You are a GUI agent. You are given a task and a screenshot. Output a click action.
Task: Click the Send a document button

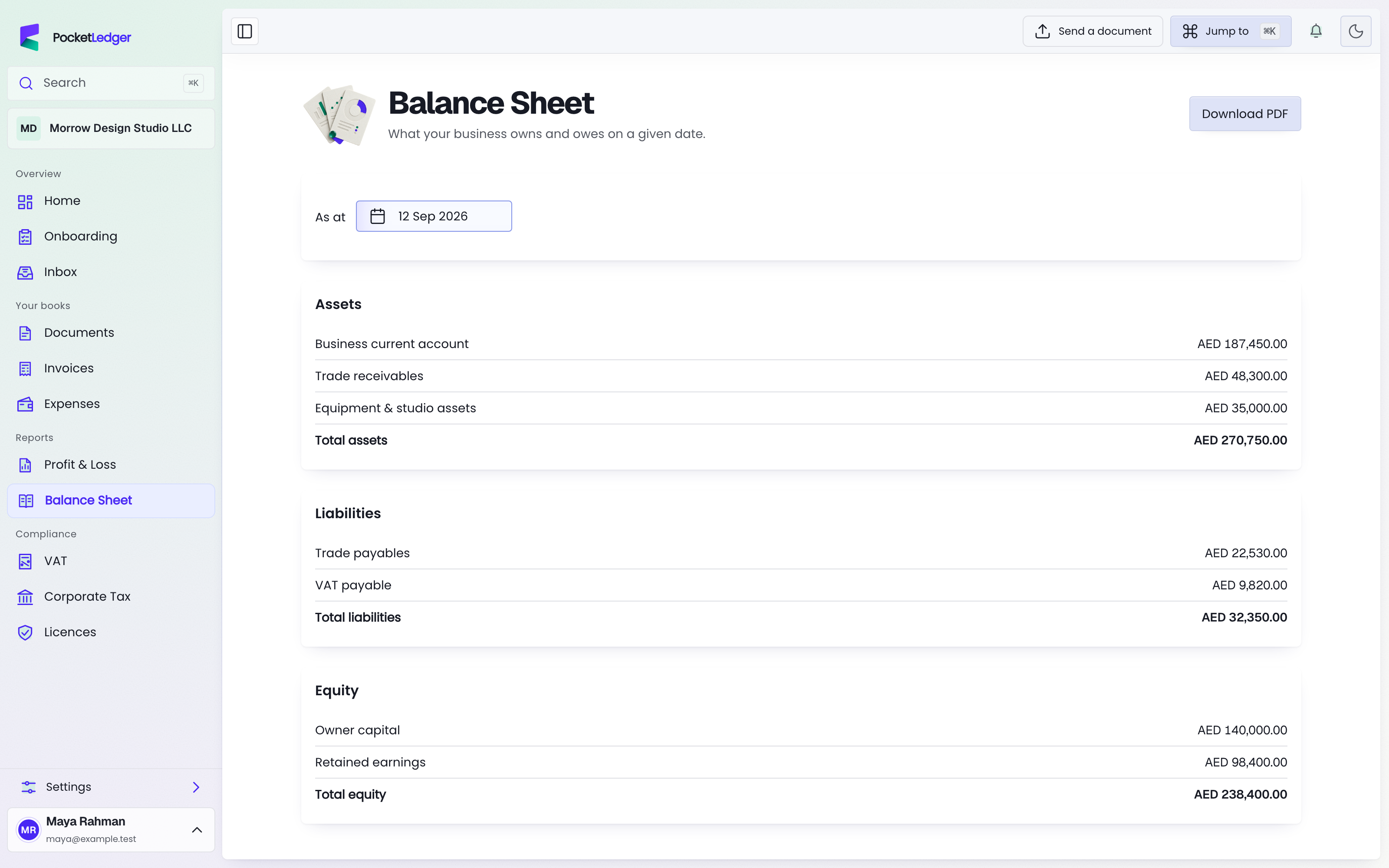1092,31
